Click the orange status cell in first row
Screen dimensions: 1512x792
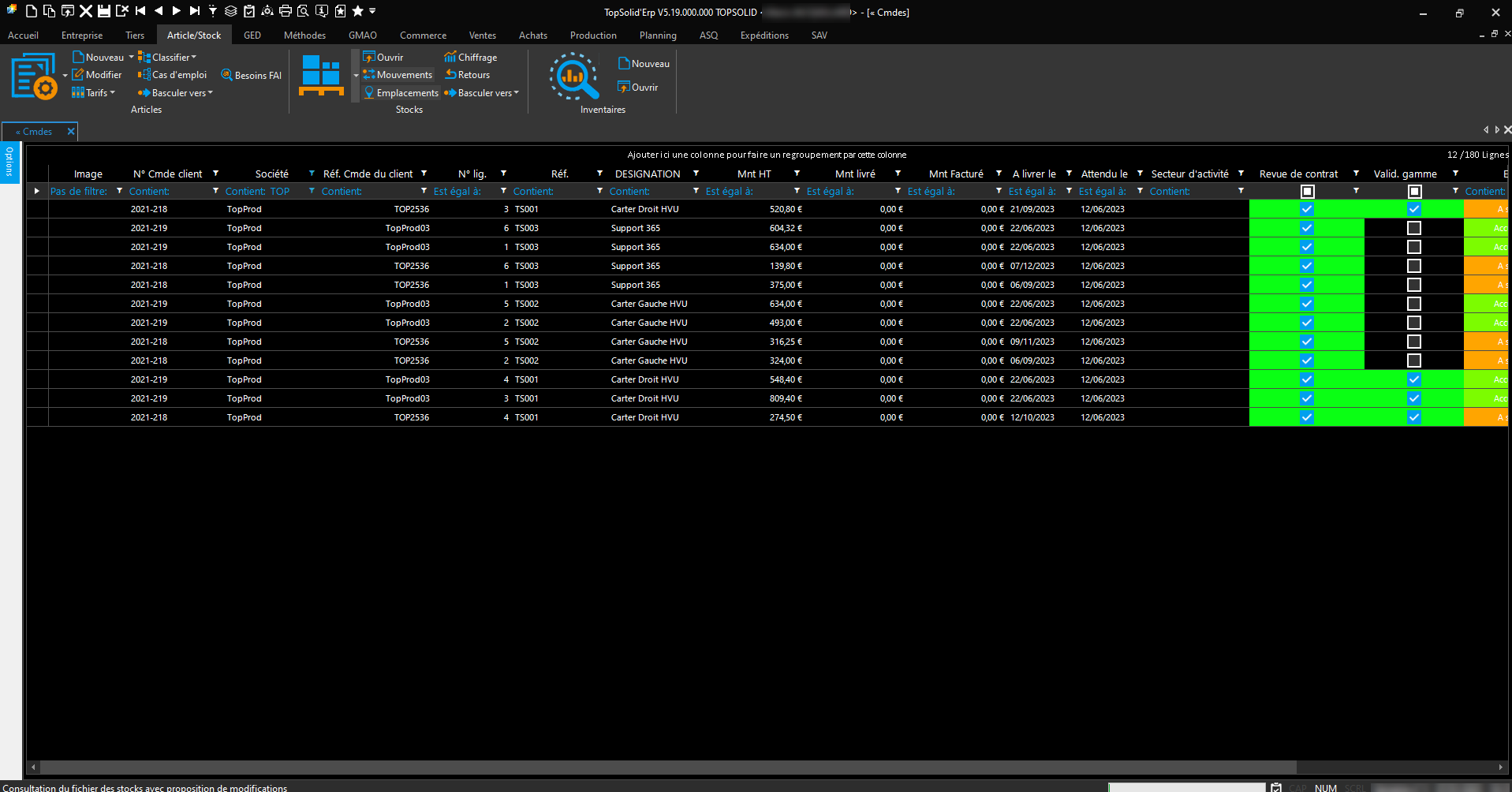pyautogui.click(x=1486, y=209)
